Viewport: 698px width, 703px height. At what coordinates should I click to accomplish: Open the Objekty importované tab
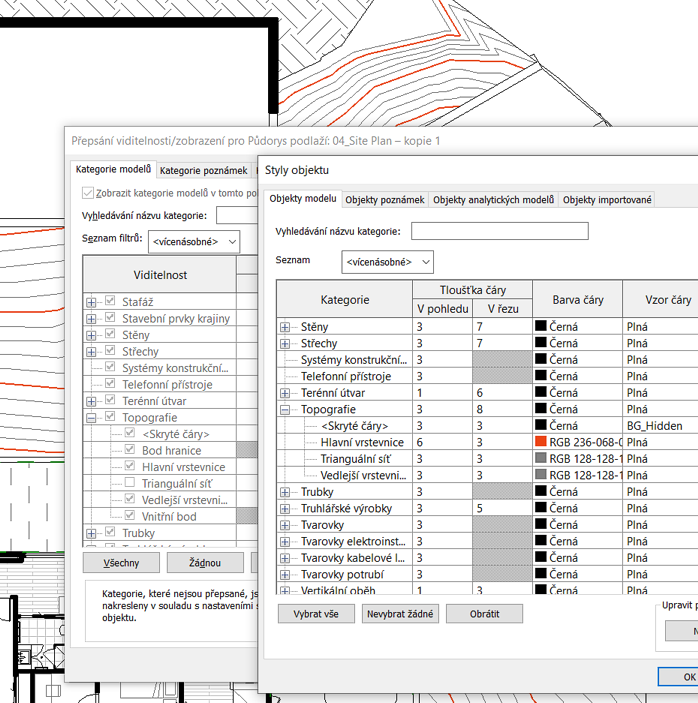pyautogui.click(x=607, y=200)
